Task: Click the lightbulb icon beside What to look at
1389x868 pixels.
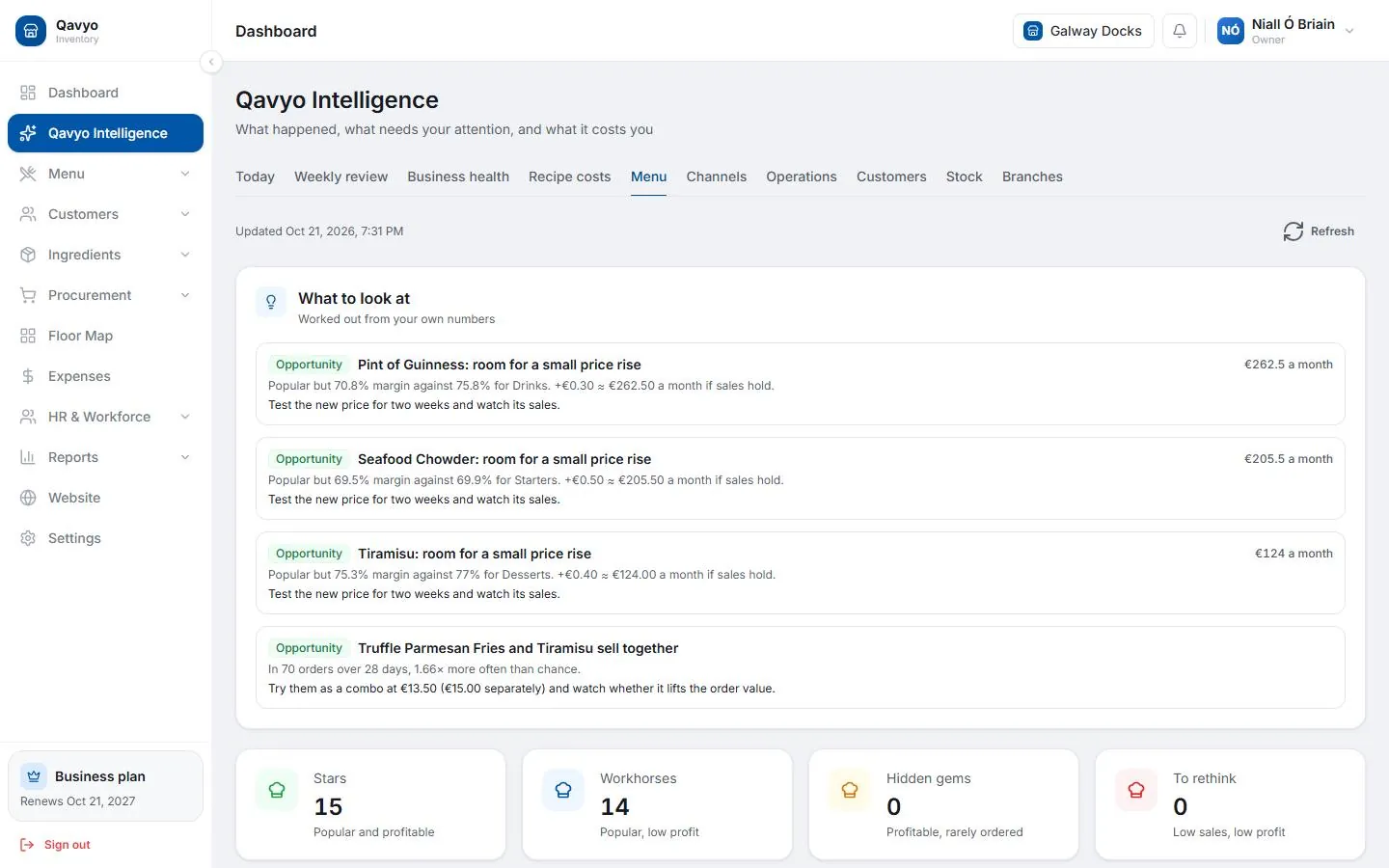Action: [271, 302]
